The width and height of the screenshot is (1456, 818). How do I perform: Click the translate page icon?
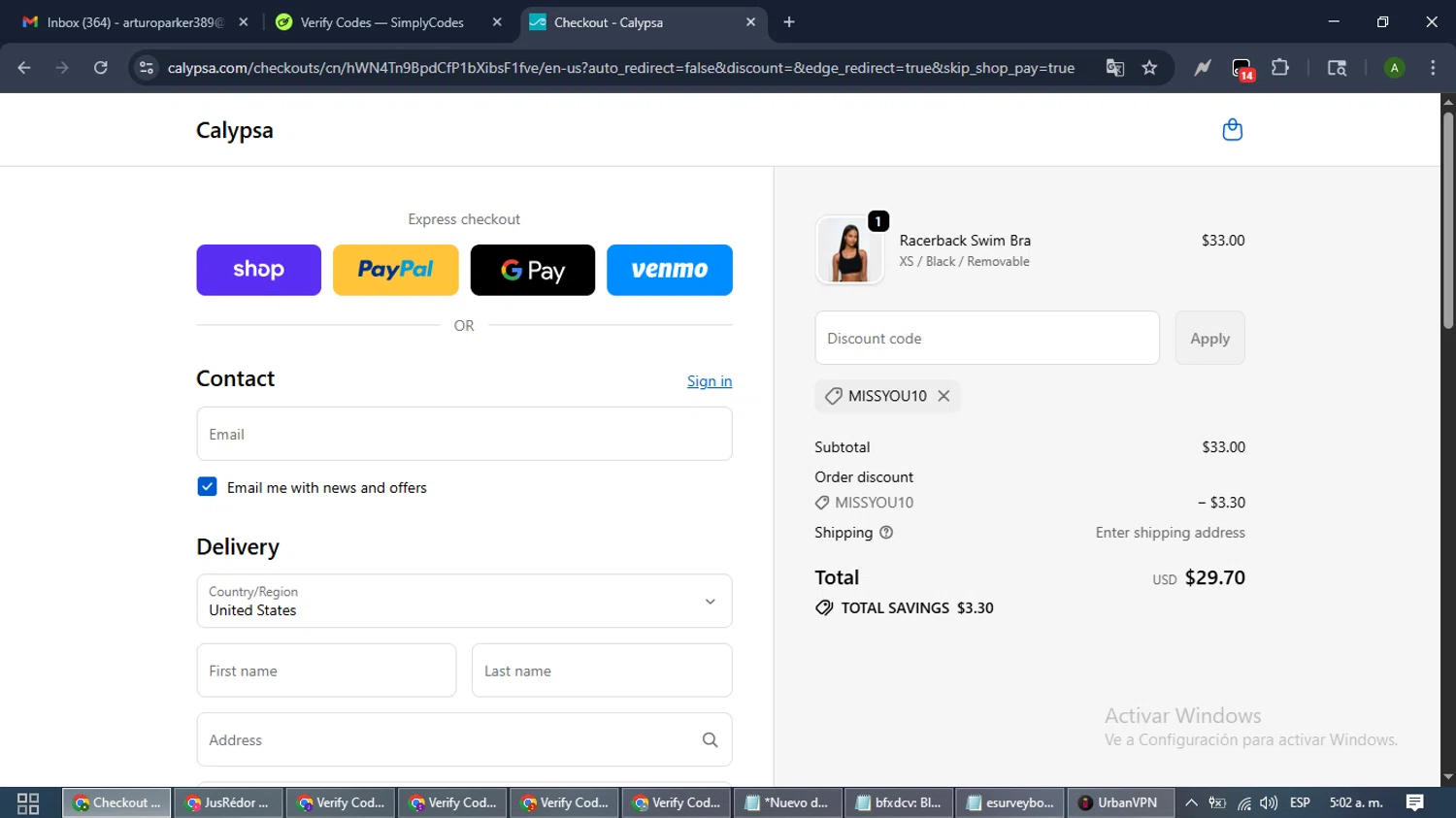1114,68
